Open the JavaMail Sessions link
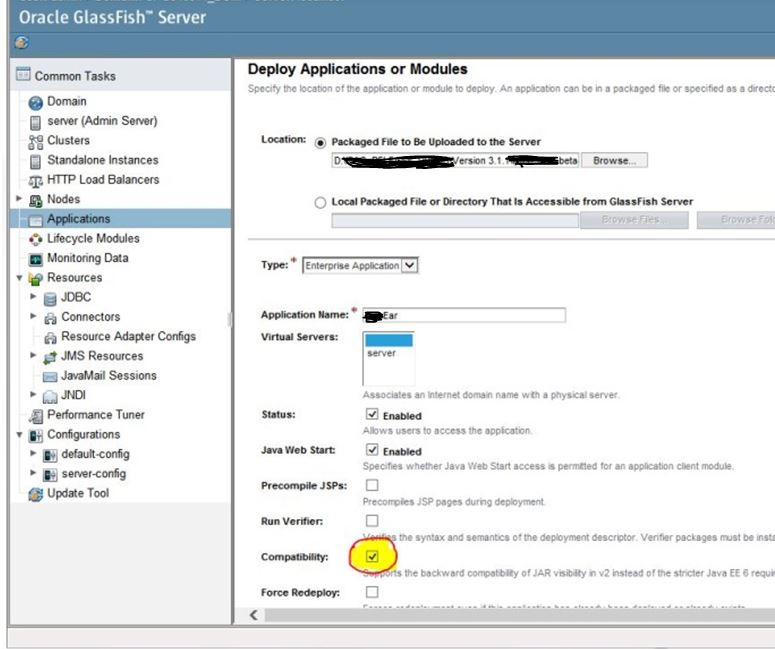 [x=109, y=376]
